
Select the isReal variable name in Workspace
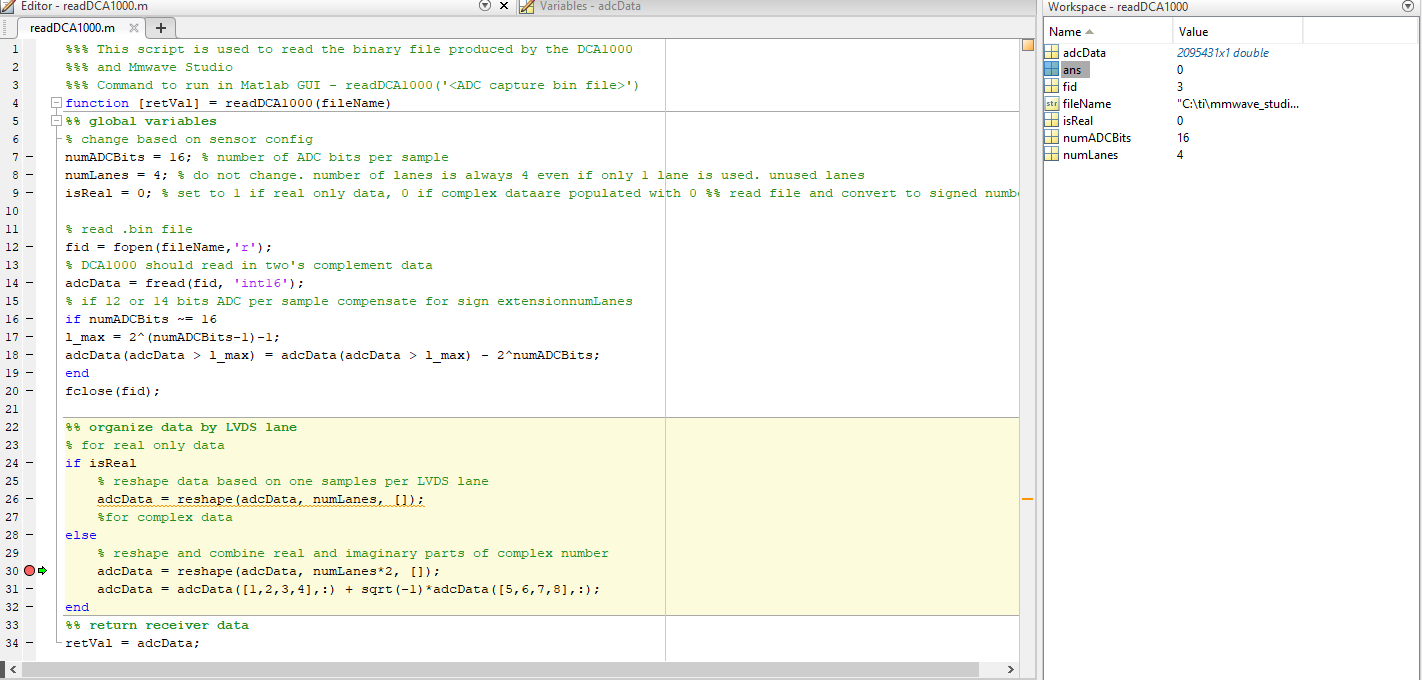coord(1076,121)
